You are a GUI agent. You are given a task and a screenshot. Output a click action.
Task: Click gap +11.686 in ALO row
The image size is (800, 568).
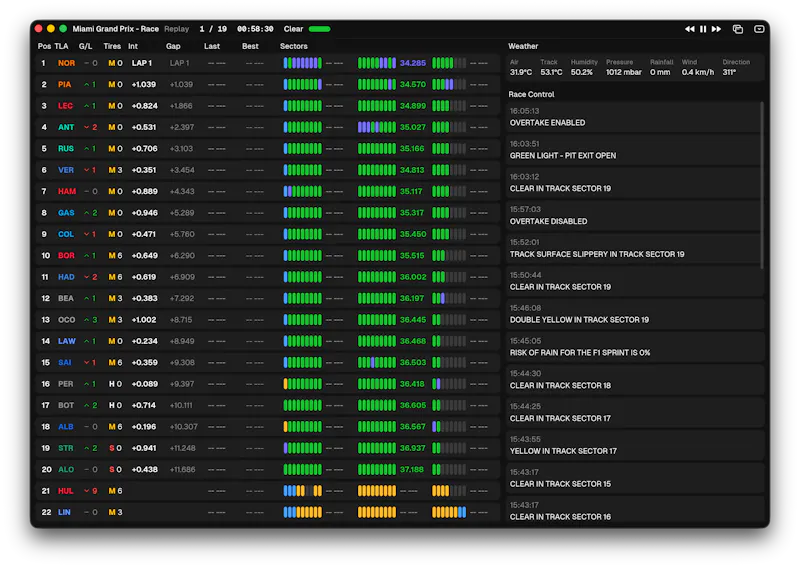point(182,470)
